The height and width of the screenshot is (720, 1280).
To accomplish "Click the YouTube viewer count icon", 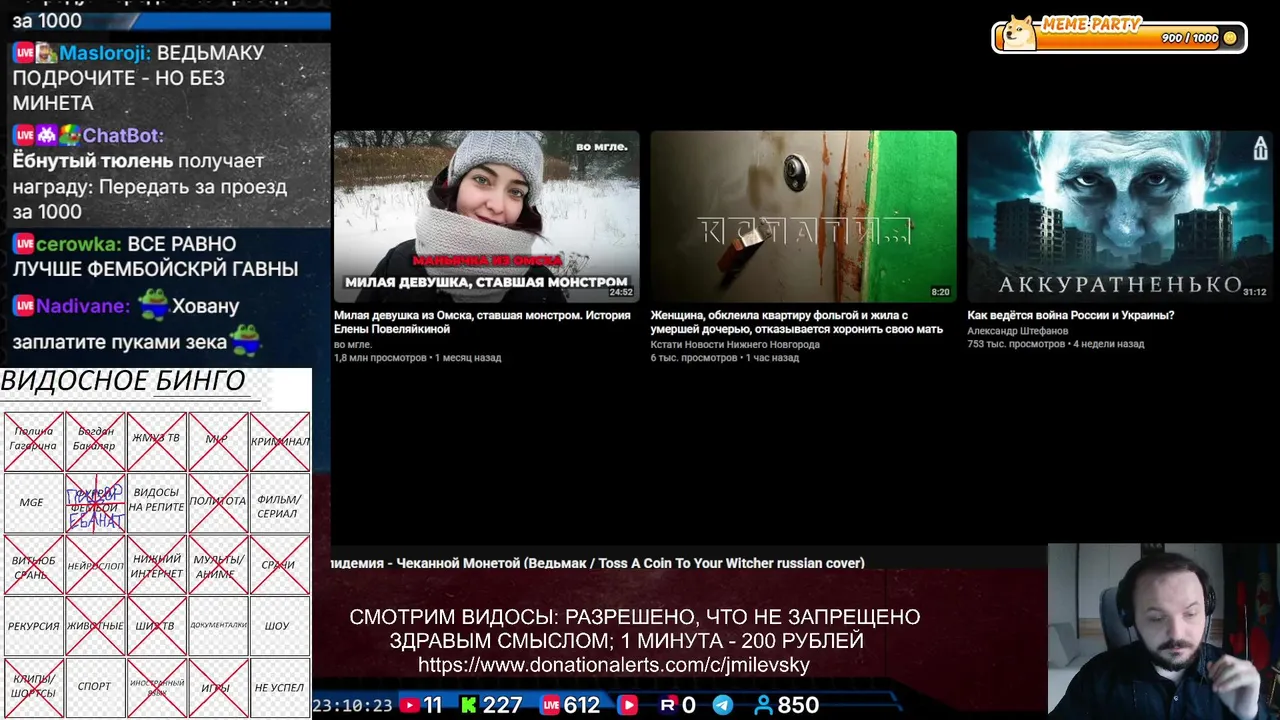I will click(409, 705).
